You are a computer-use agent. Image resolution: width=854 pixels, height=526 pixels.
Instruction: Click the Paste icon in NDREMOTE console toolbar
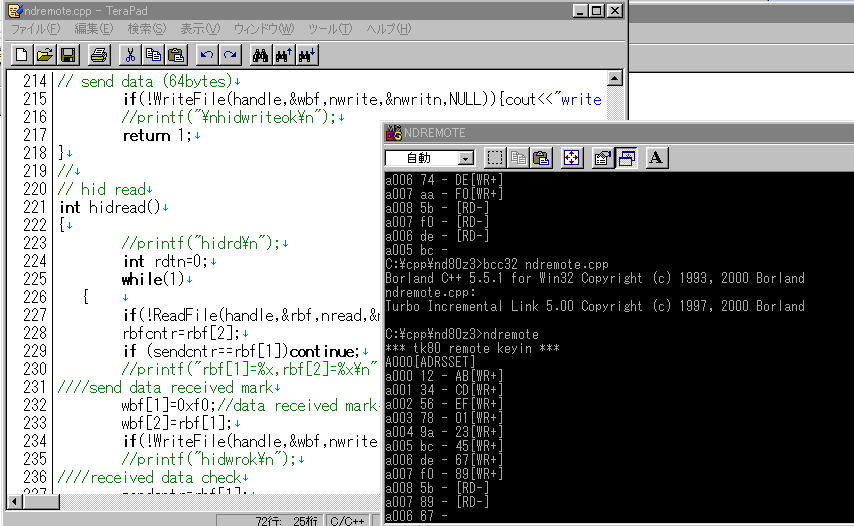click(541, 158)
